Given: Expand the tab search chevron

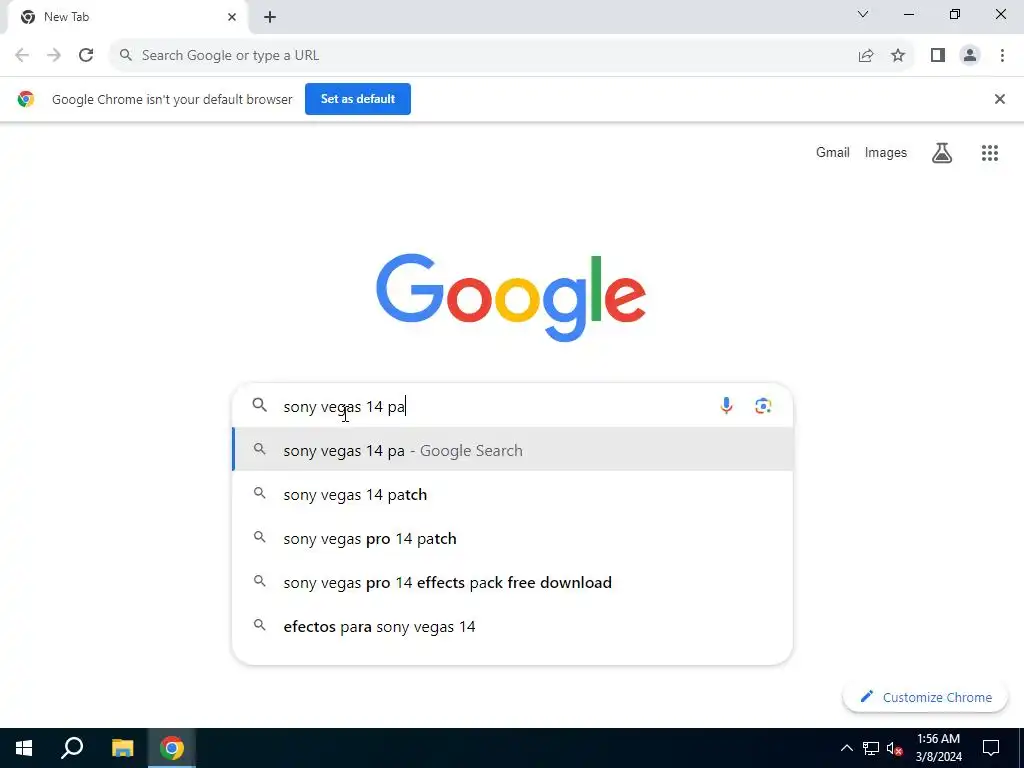Looking at the screenshot, I should (863, 14).
